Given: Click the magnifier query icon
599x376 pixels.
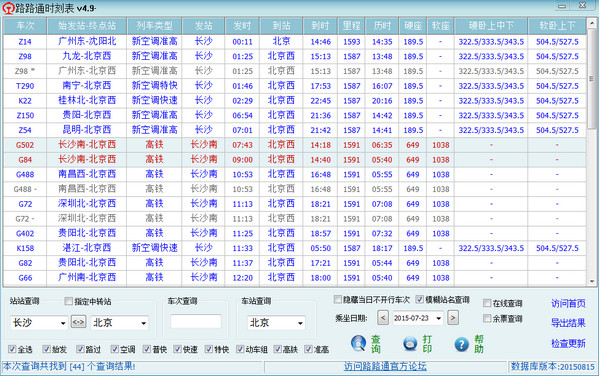Looking at the screenshot, I should tap(358, 344).
